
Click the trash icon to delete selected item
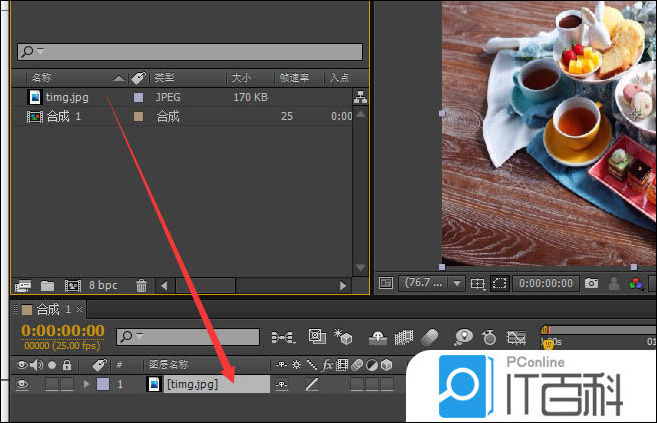(x=141, y=286)
